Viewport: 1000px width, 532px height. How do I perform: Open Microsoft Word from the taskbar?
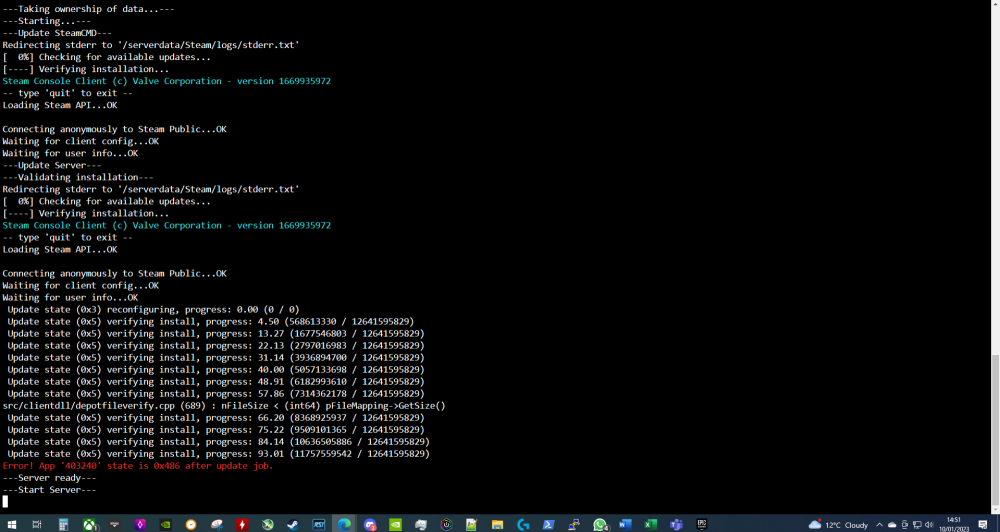tap(625, 524)
